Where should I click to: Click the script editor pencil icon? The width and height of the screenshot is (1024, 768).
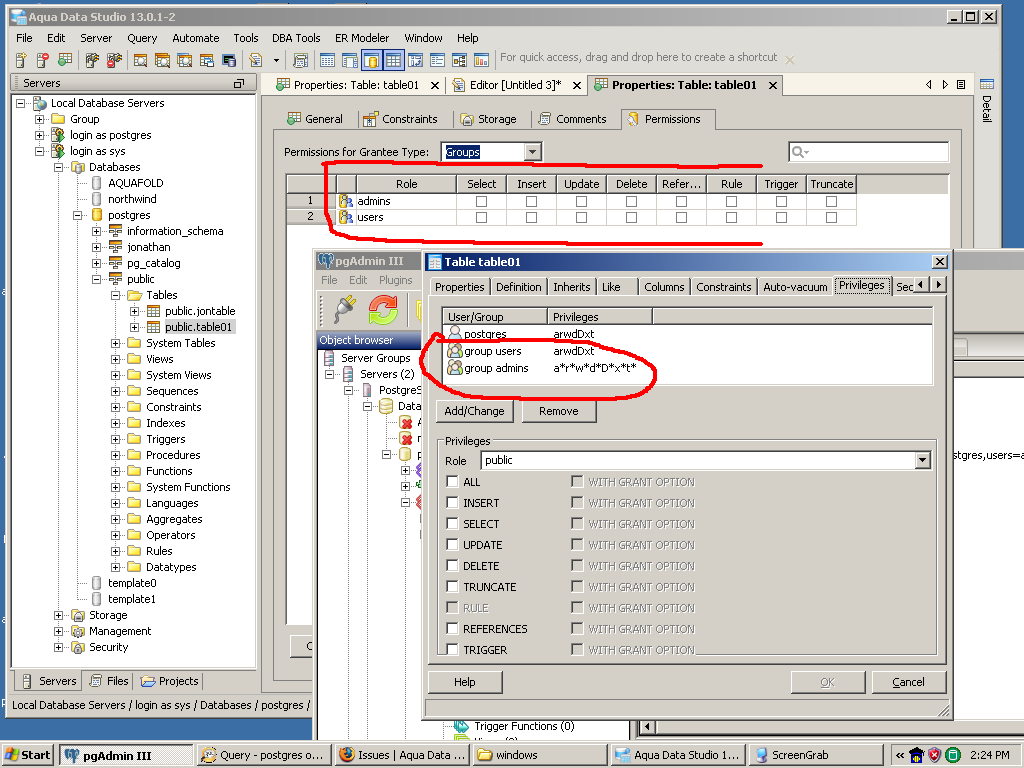tap(256, 60)
